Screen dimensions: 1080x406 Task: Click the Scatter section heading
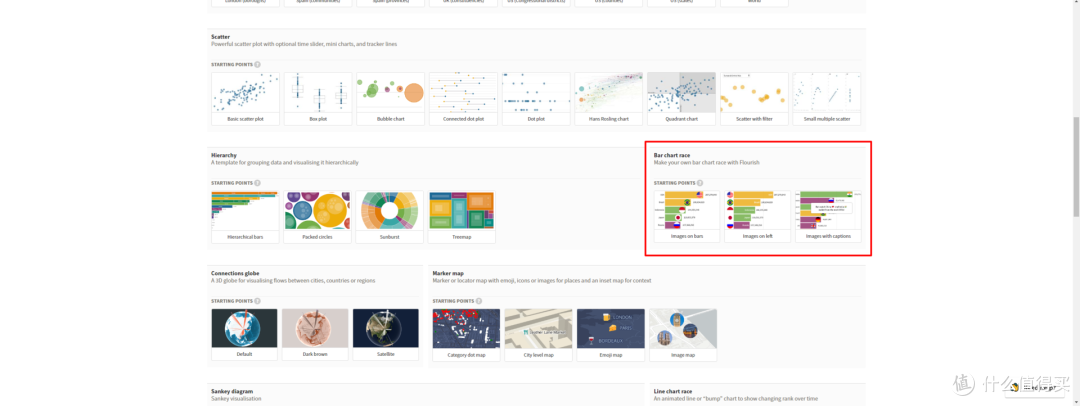click(x=220, y=37)
